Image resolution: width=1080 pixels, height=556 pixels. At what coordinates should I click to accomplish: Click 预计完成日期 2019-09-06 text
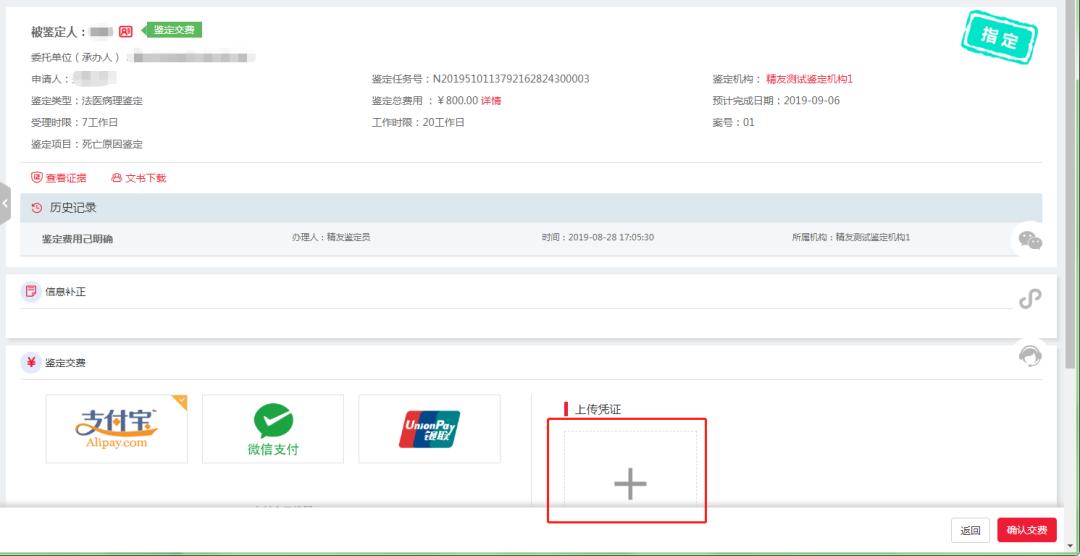[776, 101]
